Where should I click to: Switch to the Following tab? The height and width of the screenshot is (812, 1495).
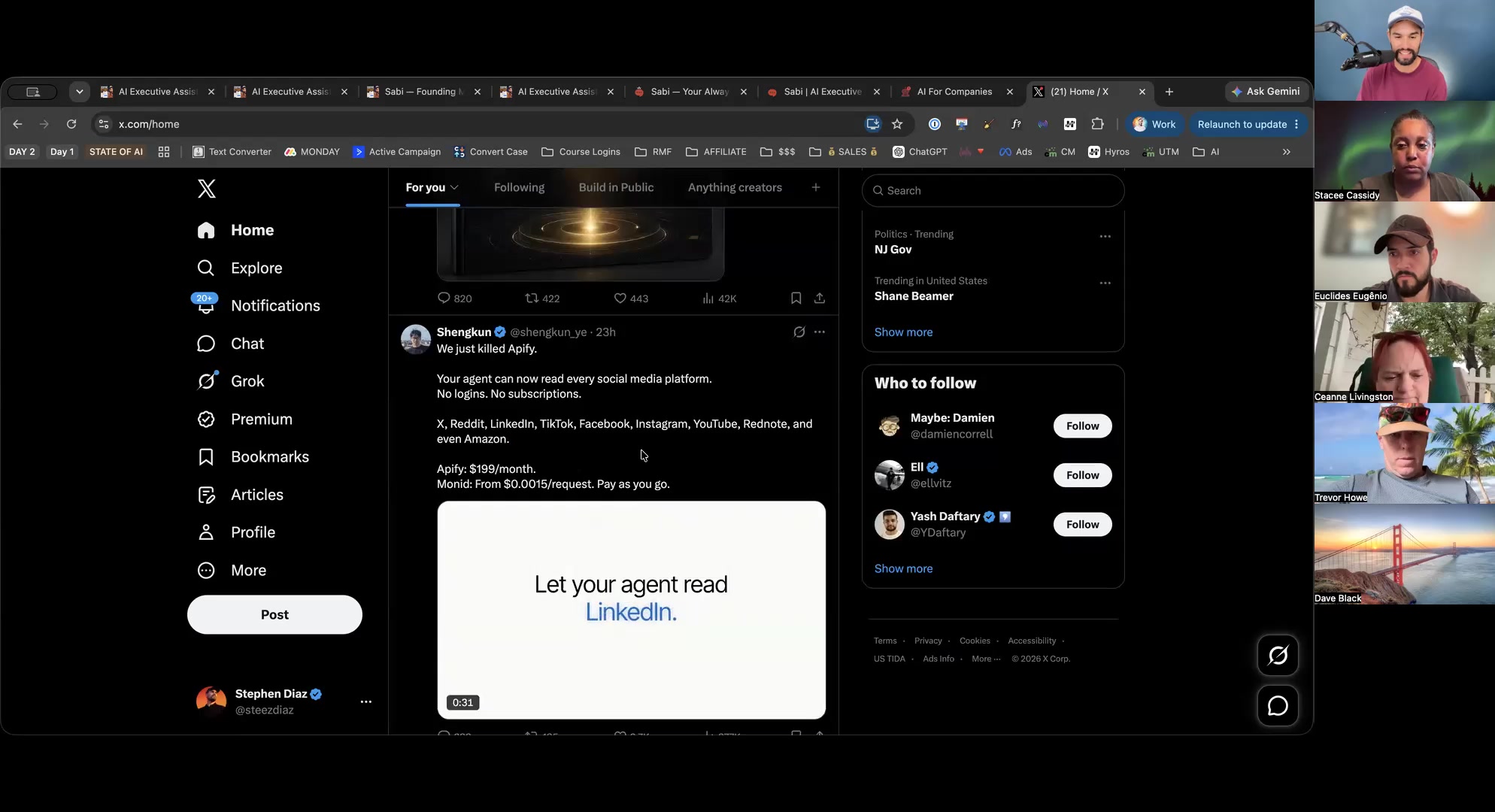(x=519, y=188)
